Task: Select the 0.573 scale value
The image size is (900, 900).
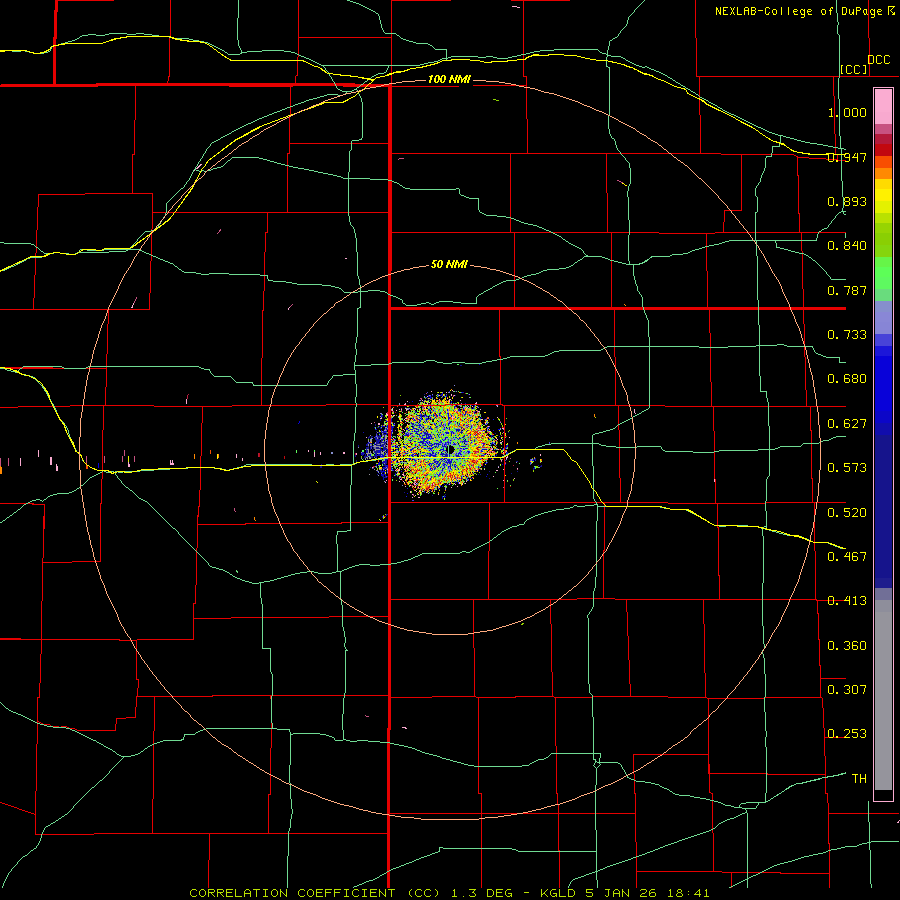Action: [x=847, y=468]
